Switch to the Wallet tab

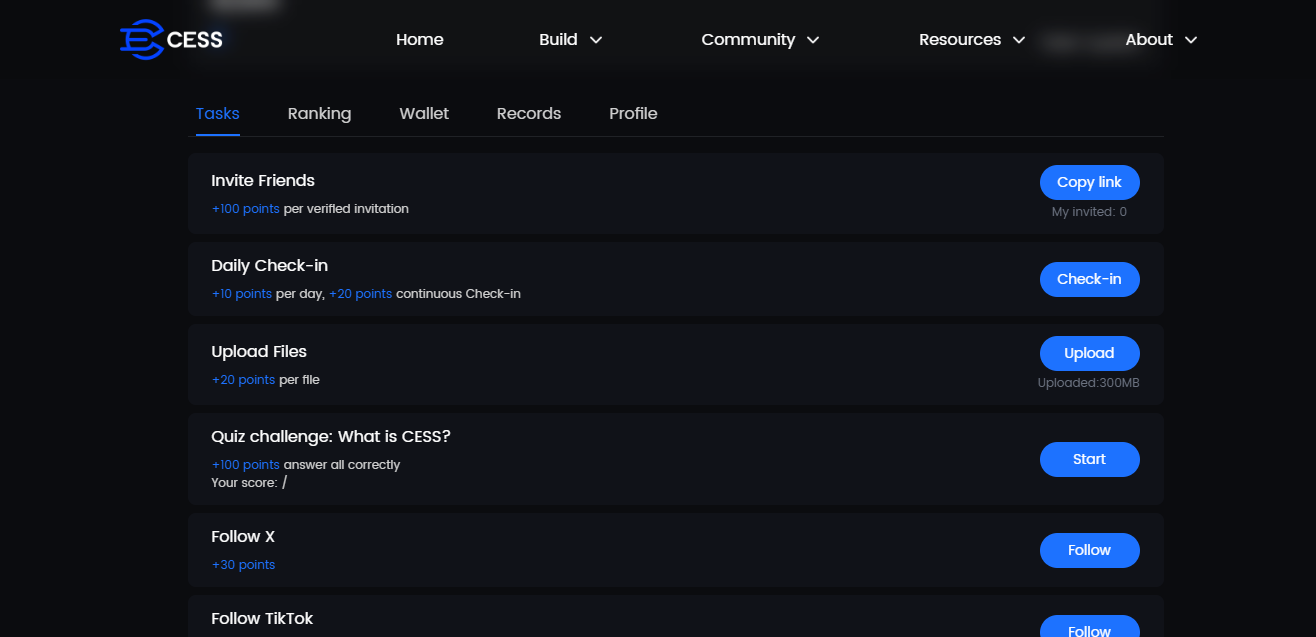click(x=424, y=113)
